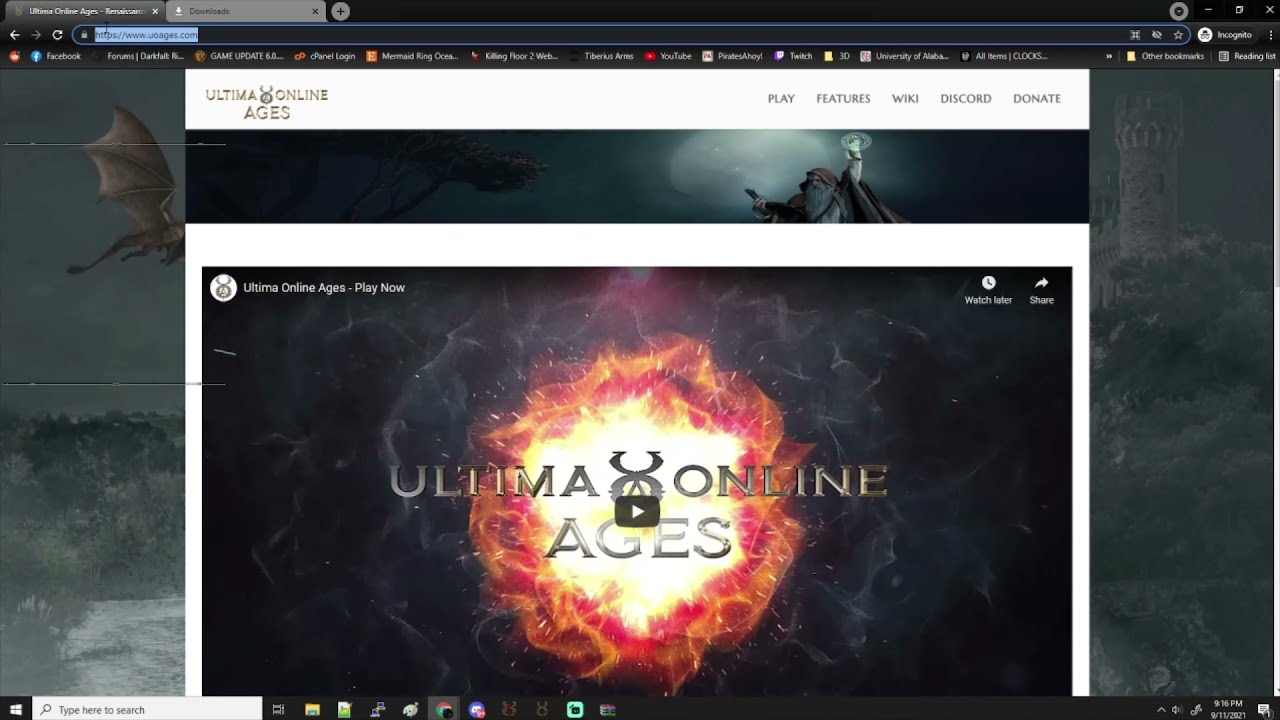The image size is (1280, 720).
Task: Open the taskbar app with the striped archive icon
Action: [x=607, y=709]
